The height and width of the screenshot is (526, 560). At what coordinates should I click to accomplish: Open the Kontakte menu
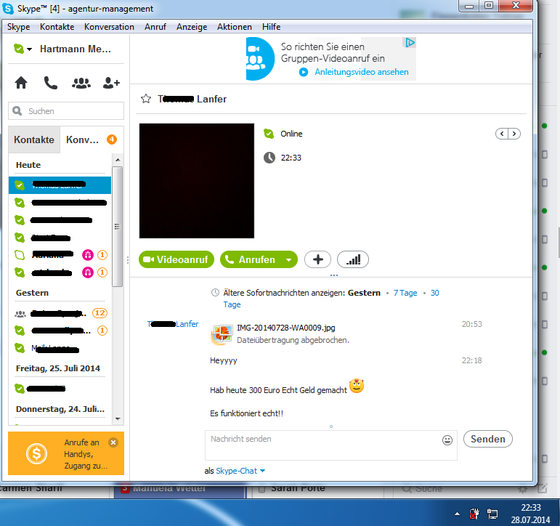(57, 27)
